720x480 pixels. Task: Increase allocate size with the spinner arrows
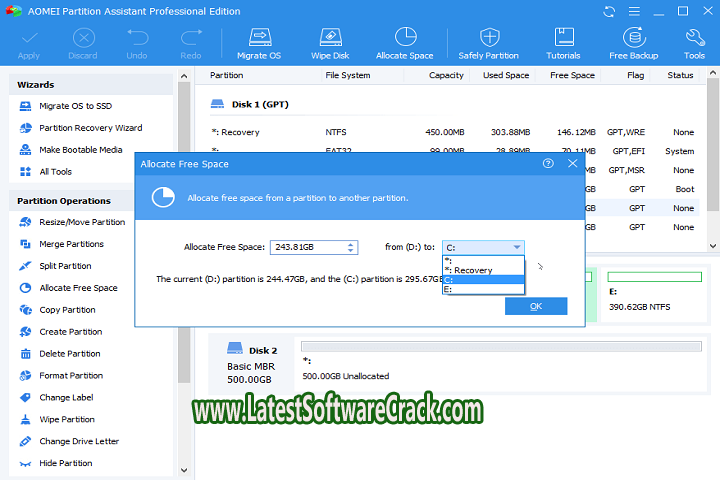point(351,244)
